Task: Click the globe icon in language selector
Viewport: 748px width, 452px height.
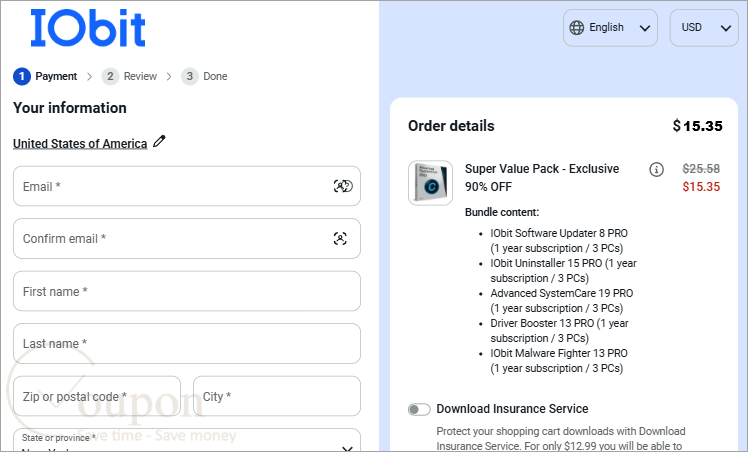Action: (x=577, y=28)
